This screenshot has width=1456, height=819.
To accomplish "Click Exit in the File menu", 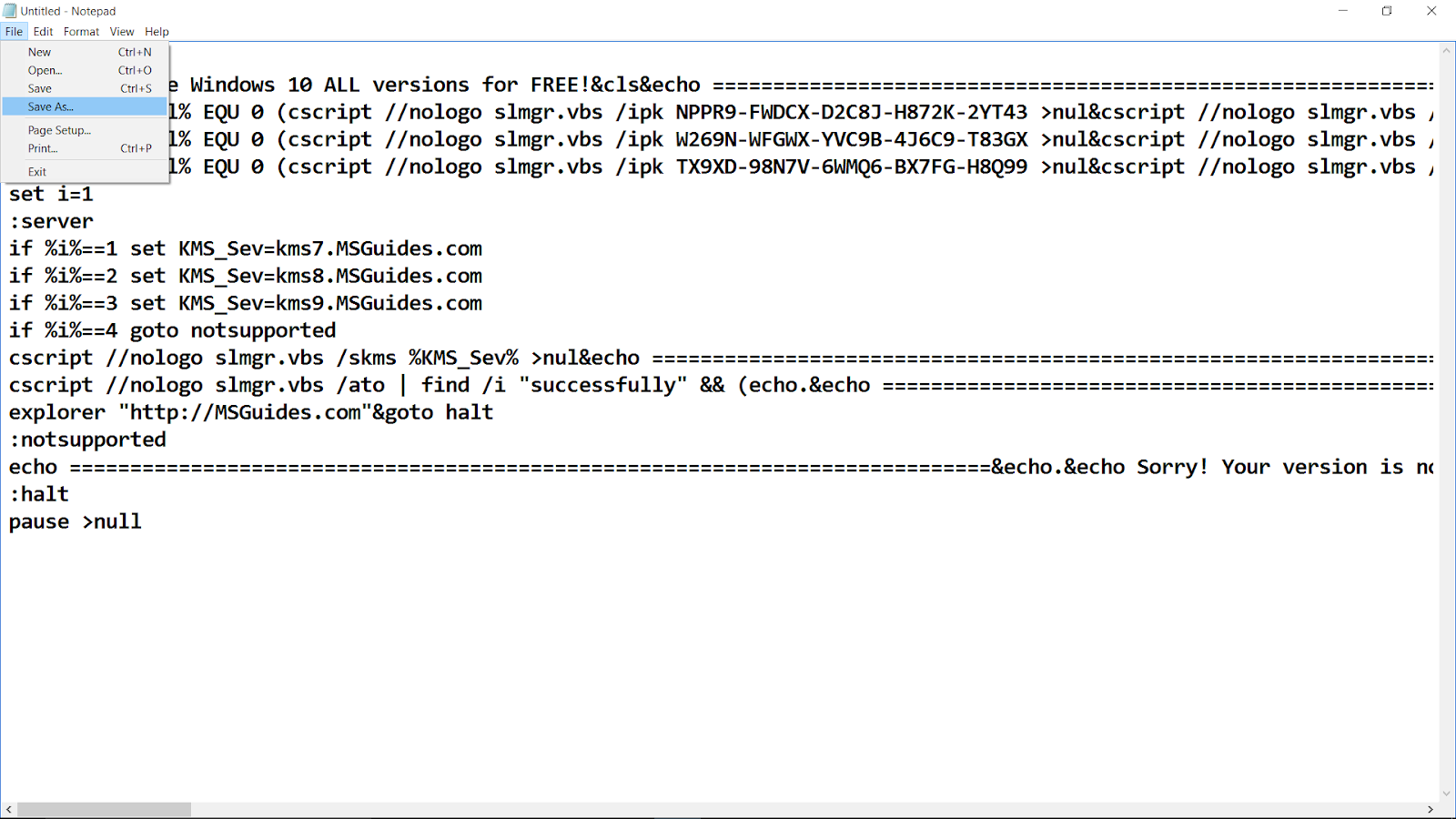I will coord(37,171).
